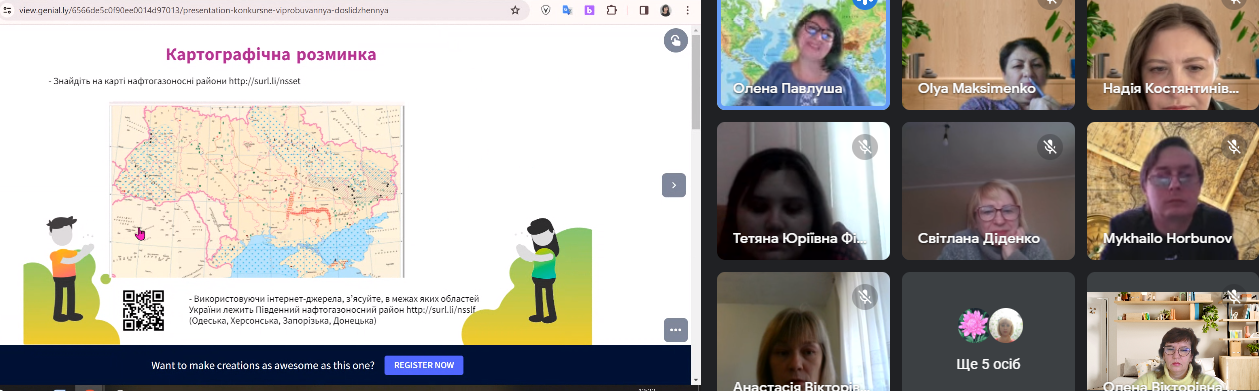Open the Chrome three-dot menu

pyautogui.click(x=688, y=10)
